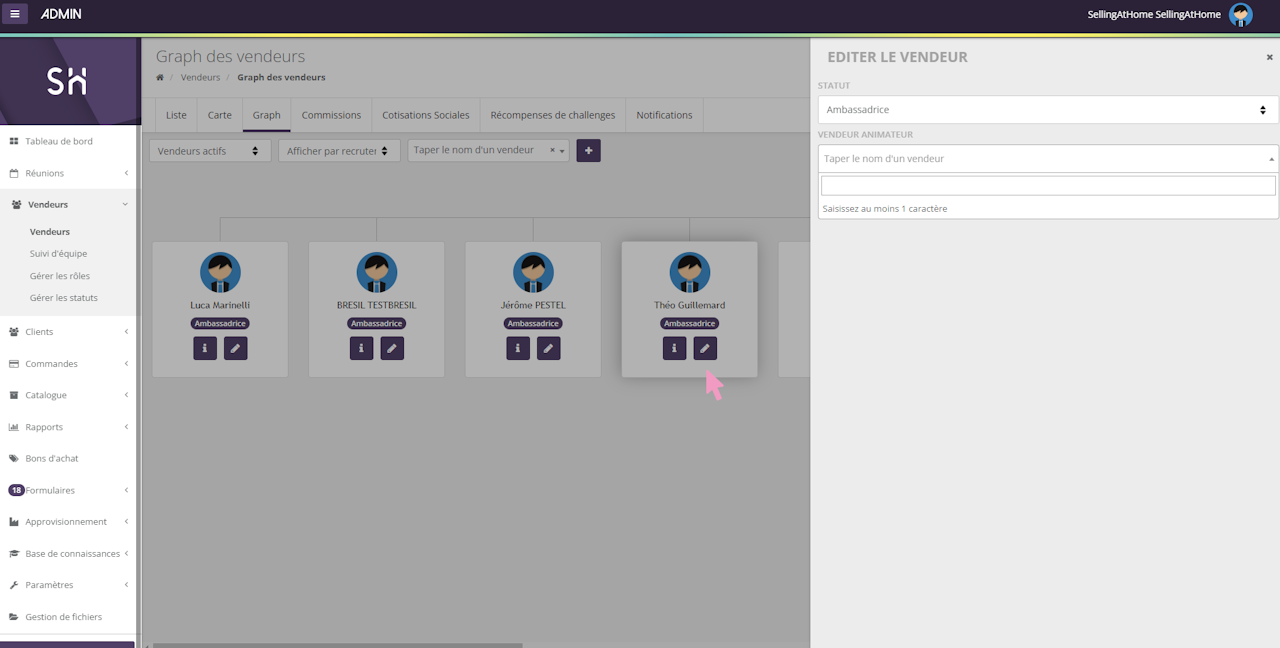Click the user avatar in top bar
Viewport: 1280px width, 648px height.
1241,14
